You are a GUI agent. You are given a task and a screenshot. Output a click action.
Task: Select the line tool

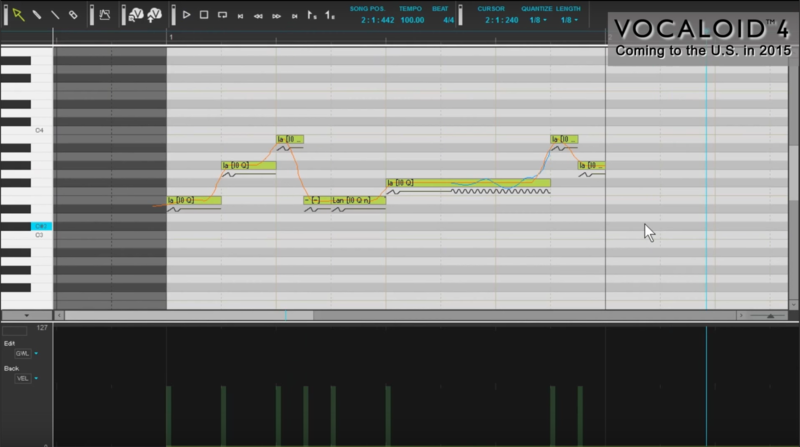[54, 15]
